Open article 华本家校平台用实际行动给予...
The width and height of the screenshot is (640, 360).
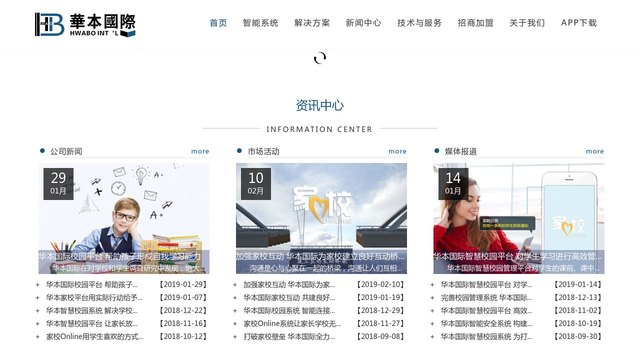coord(94,298)
